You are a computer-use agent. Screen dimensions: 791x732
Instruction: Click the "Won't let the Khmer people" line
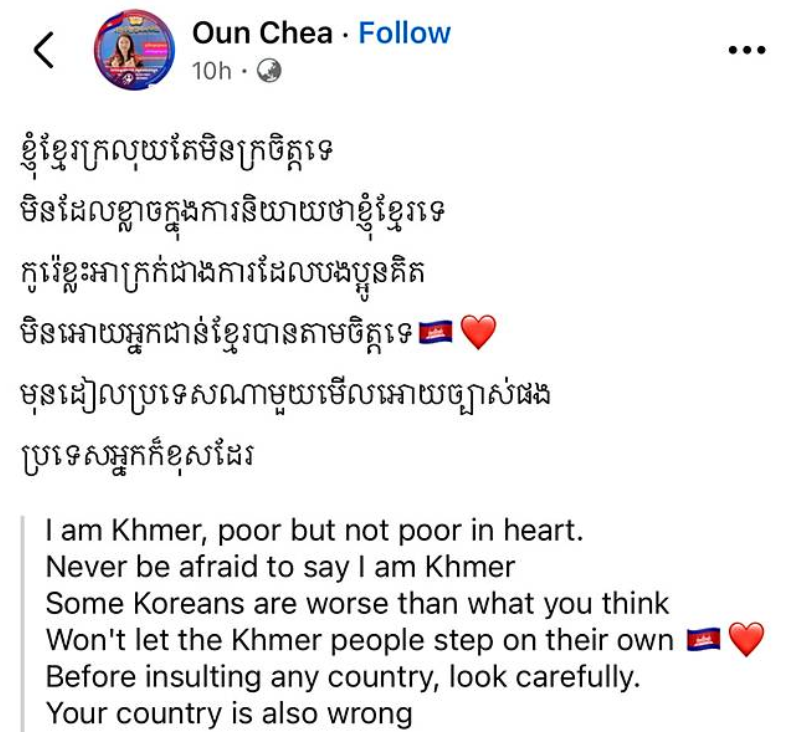360,640
